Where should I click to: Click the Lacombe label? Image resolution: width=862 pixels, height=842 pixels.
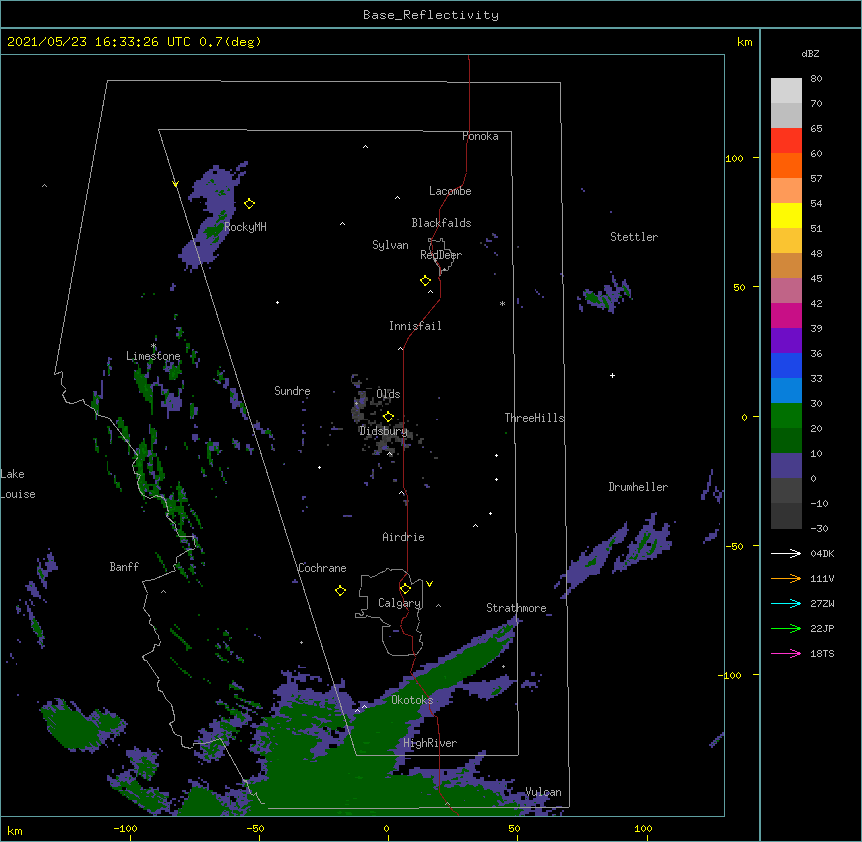pos(450,191)
